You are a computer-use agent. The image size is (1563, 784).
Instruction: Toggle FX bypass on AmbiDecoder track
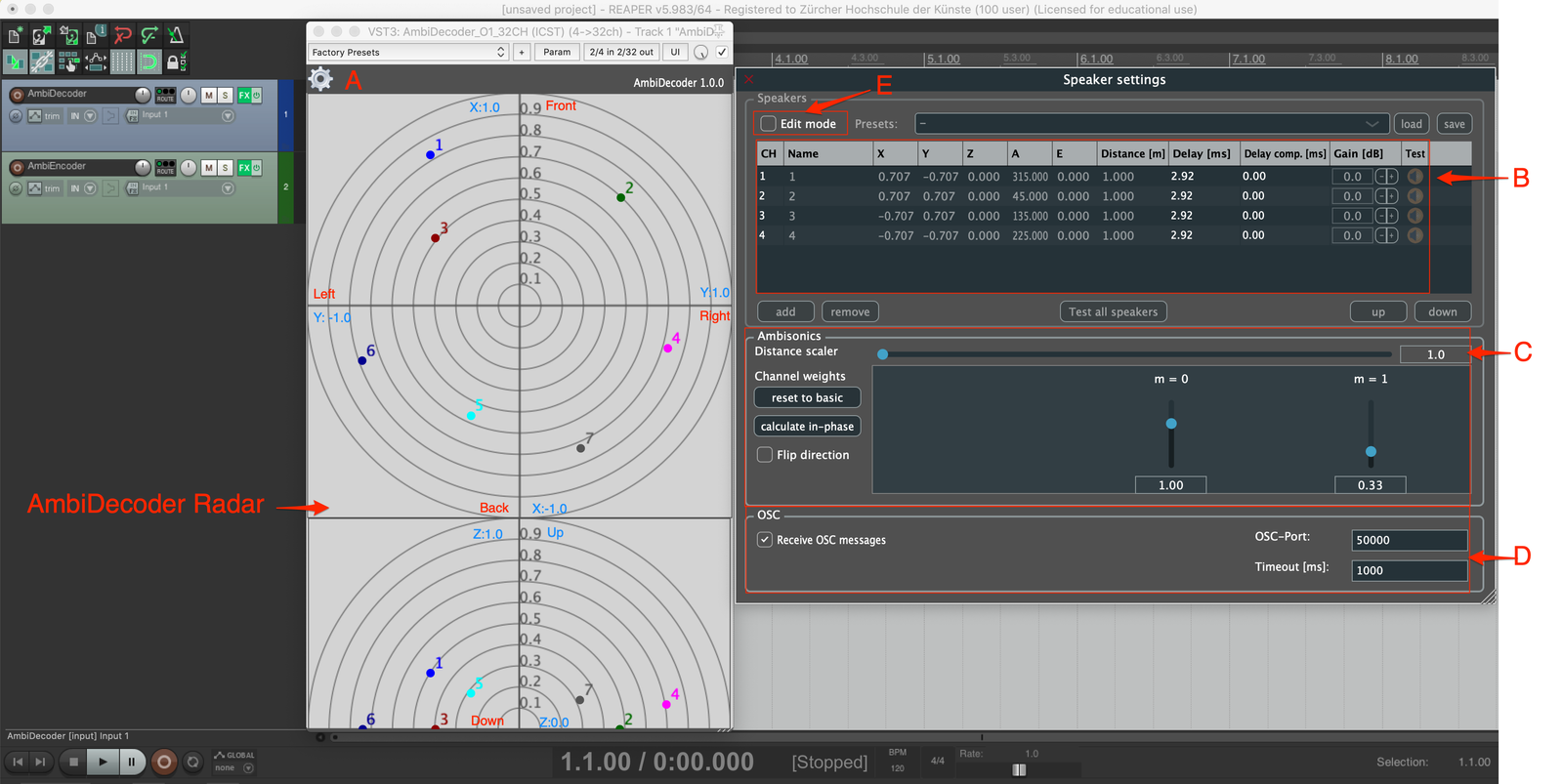[256, 95]
